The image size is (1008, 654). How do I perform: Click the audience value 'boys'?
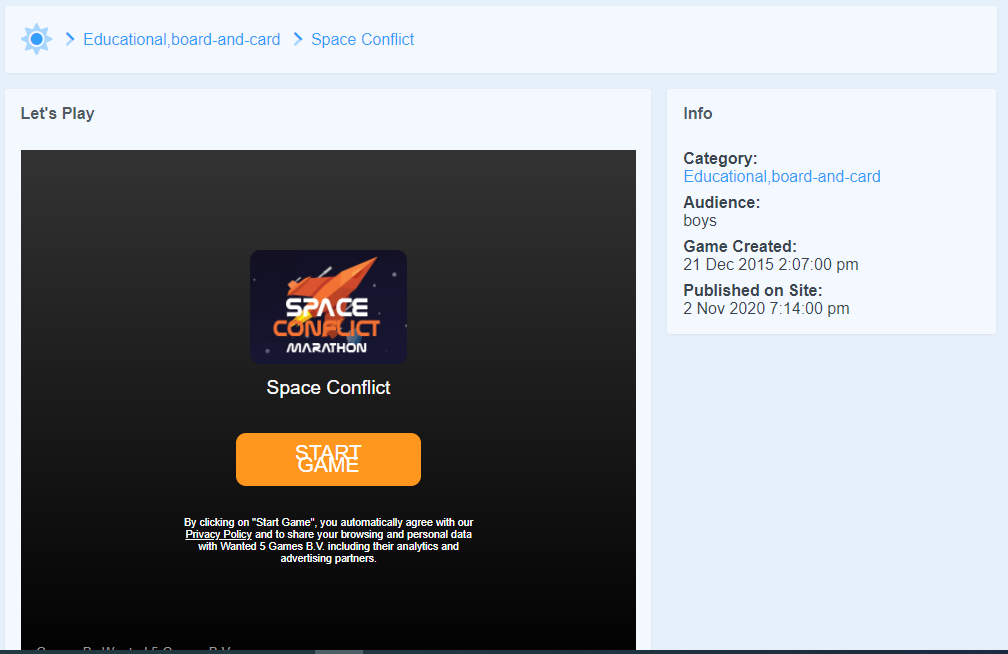[699, 221]
